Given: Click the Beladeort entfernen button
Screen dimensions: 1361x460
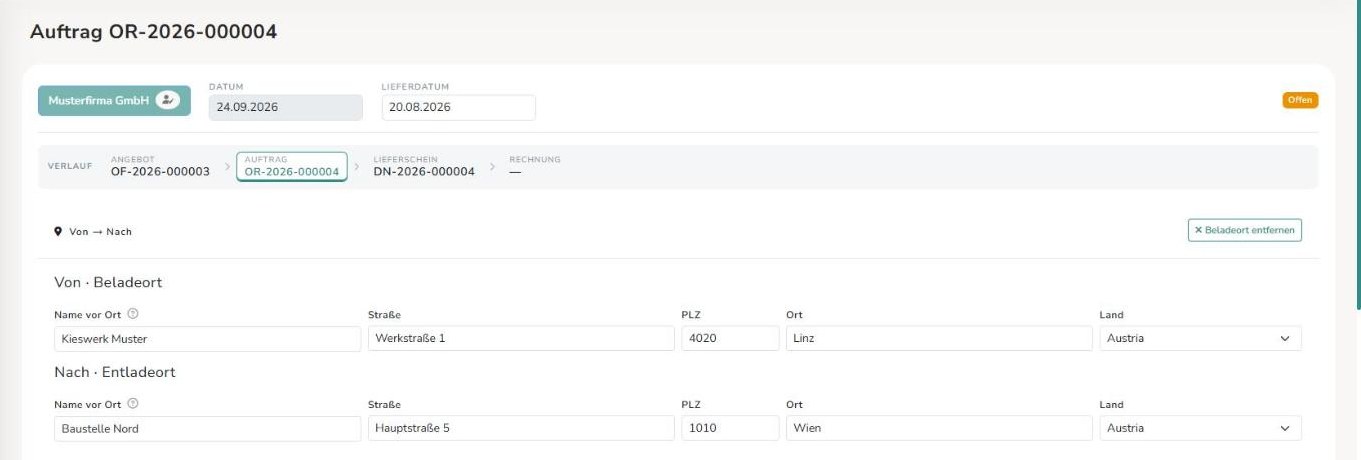Looking at the screenshot, I should pos(1245,230).
